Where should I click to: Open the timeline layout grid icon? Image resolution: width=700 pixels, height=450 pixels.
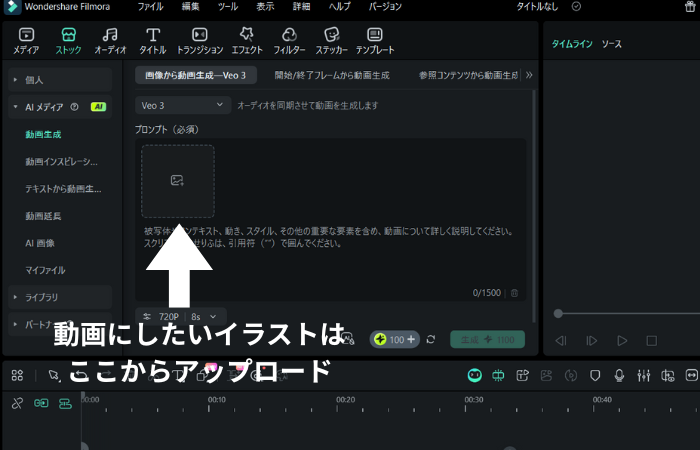point(17,375)
